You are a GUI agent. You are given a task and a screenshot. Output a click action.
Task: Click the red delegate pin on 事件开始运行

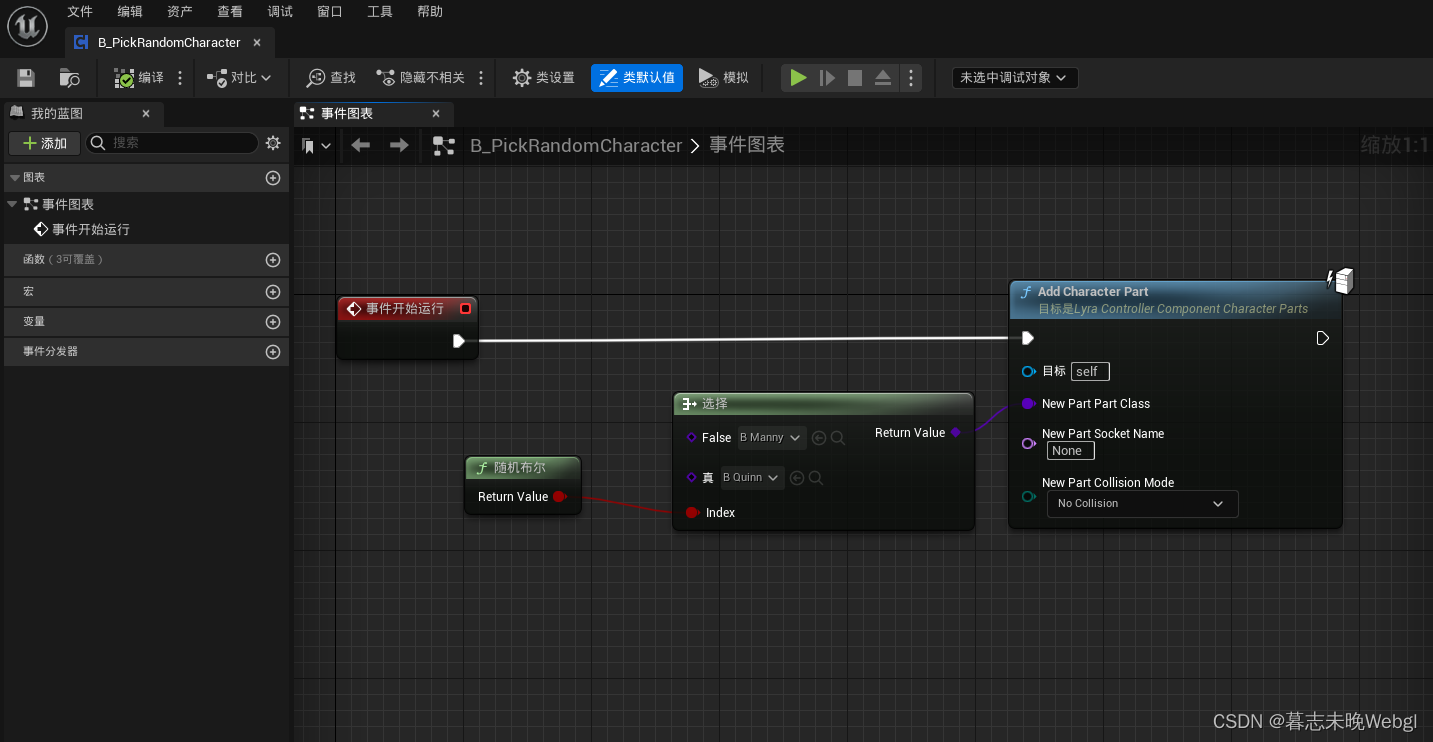(x=465, y=309)
